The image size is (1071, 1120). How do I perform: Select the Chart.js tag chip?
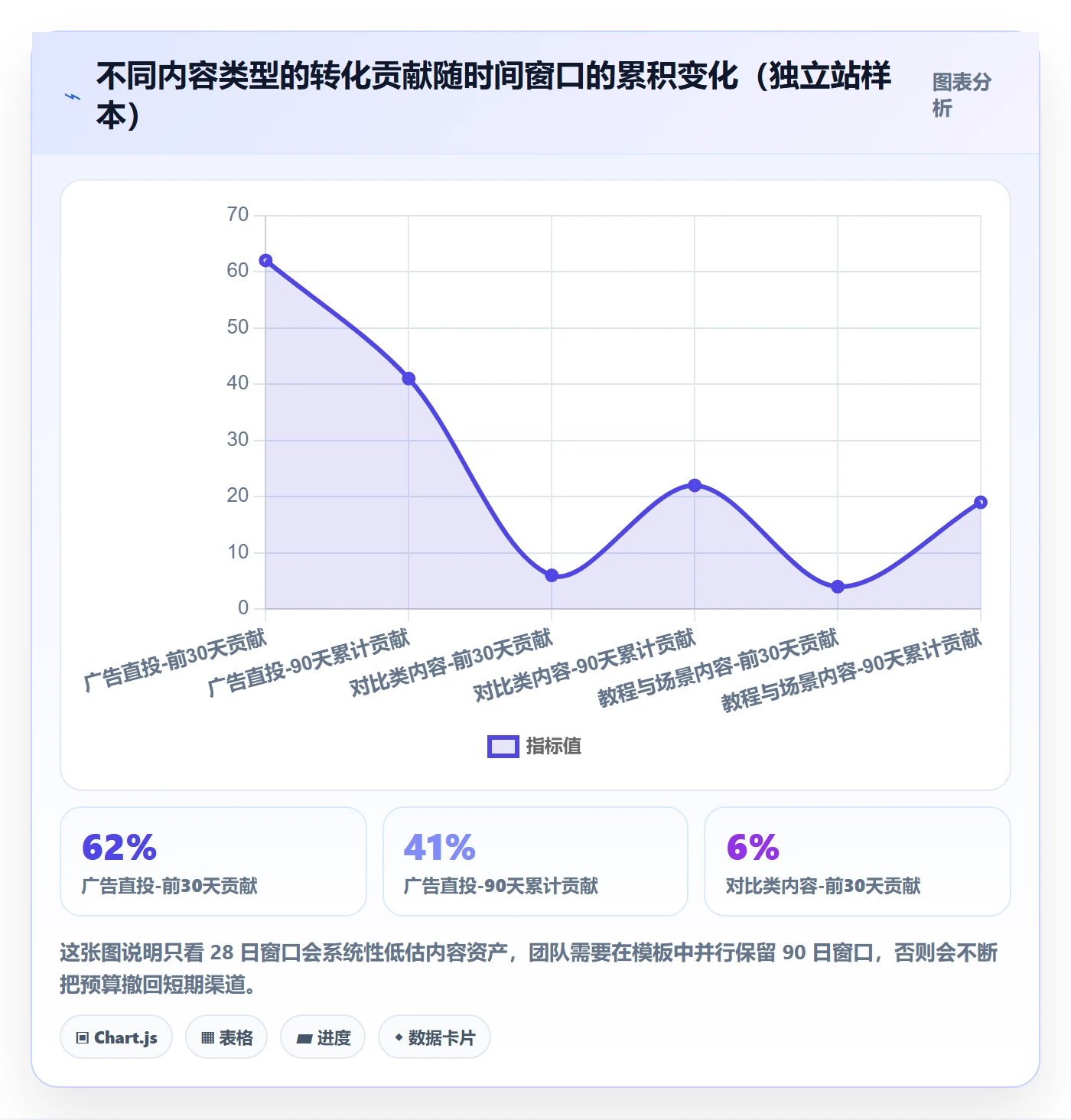(x=116, y=1037)
